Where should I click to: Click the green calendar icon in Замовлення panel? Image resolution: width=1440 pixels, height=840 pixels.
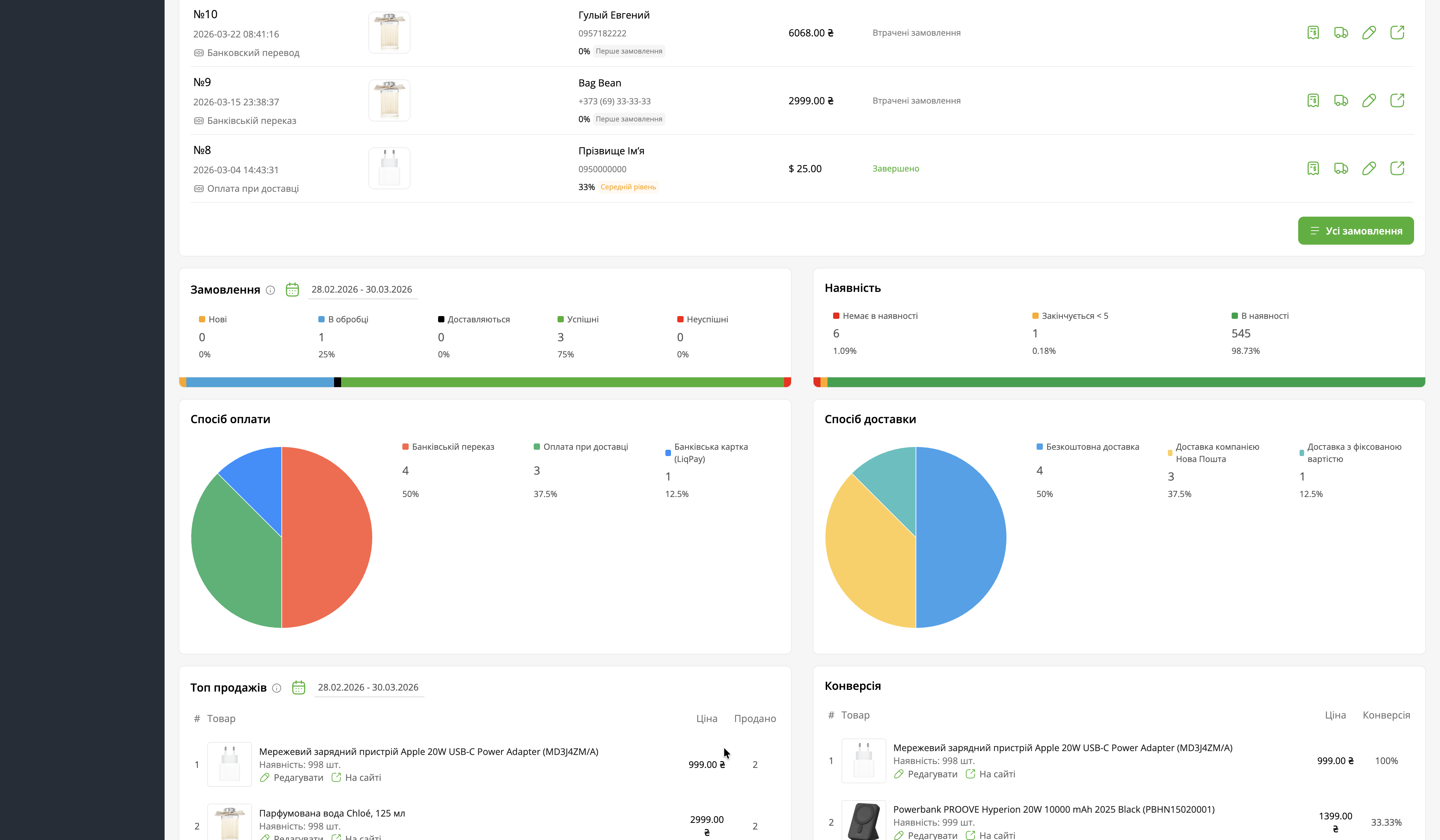pos(292,289)
